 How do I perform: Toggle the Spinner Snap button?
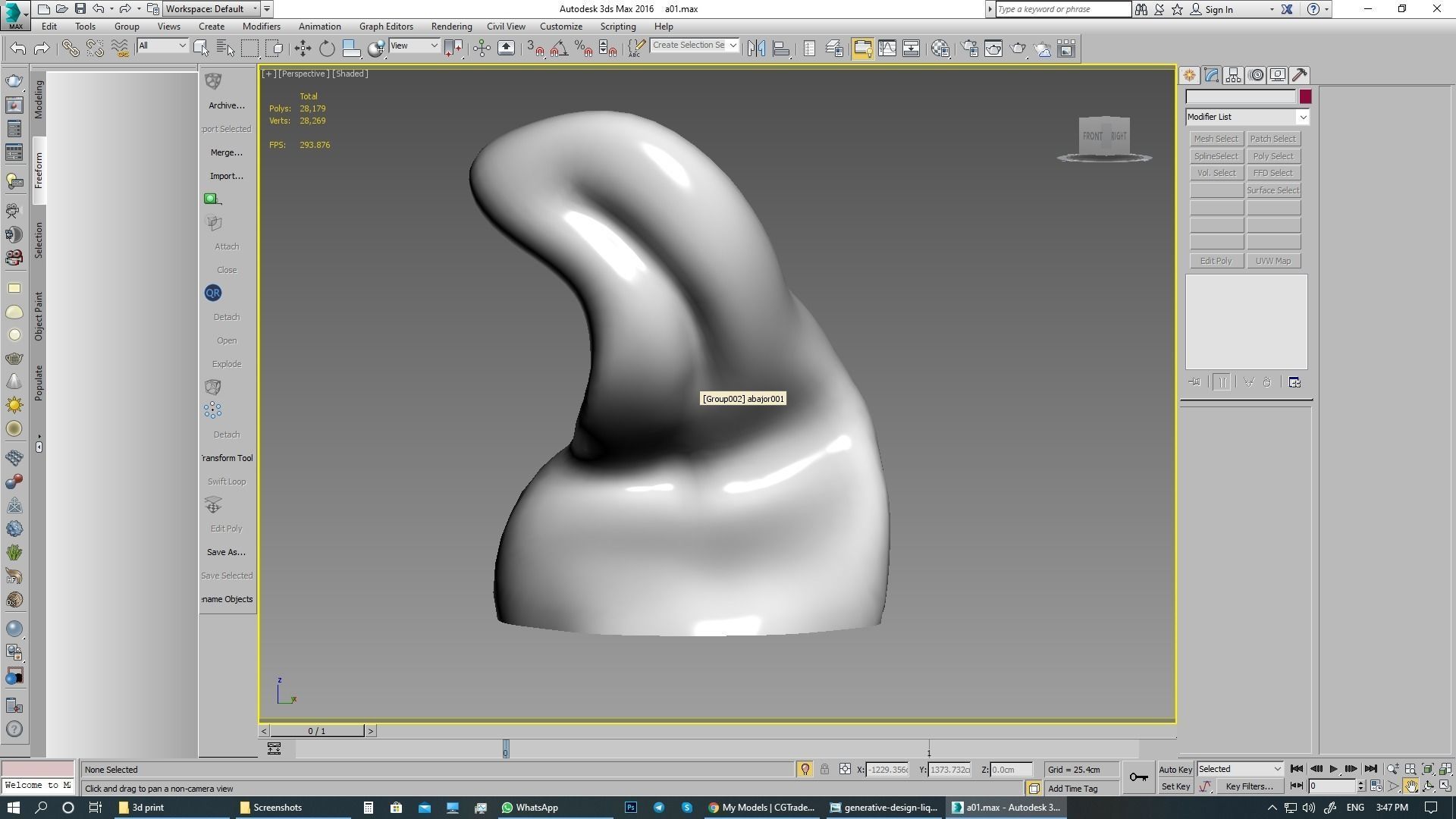tap(607, 49)
